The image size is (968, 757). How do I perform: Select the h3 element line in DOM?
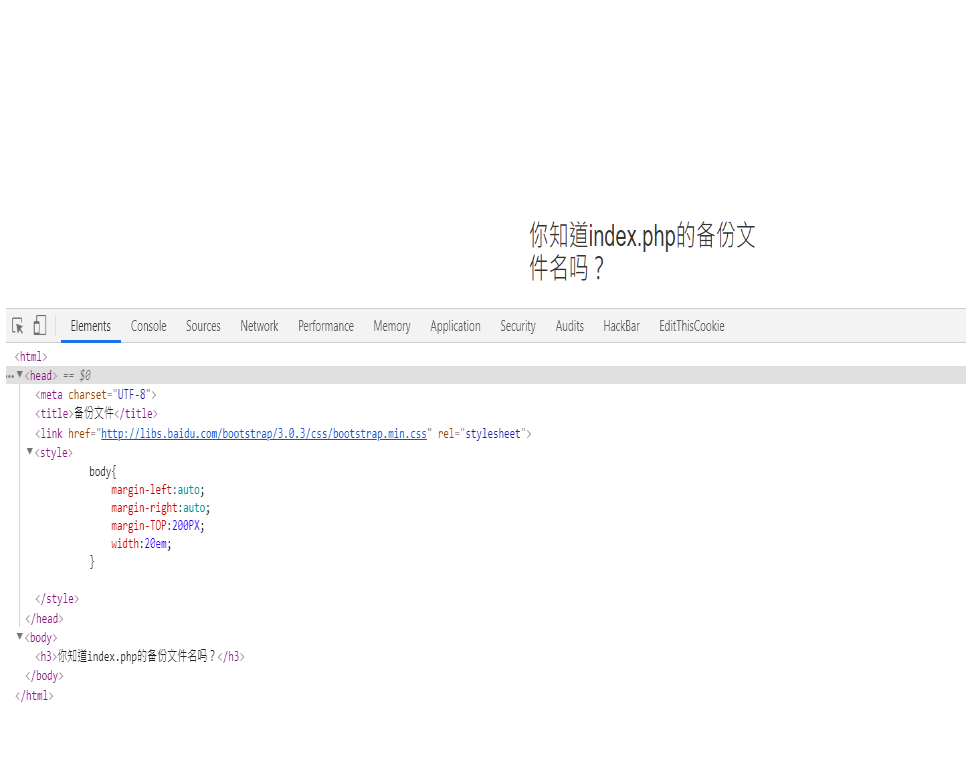point(140,656)
